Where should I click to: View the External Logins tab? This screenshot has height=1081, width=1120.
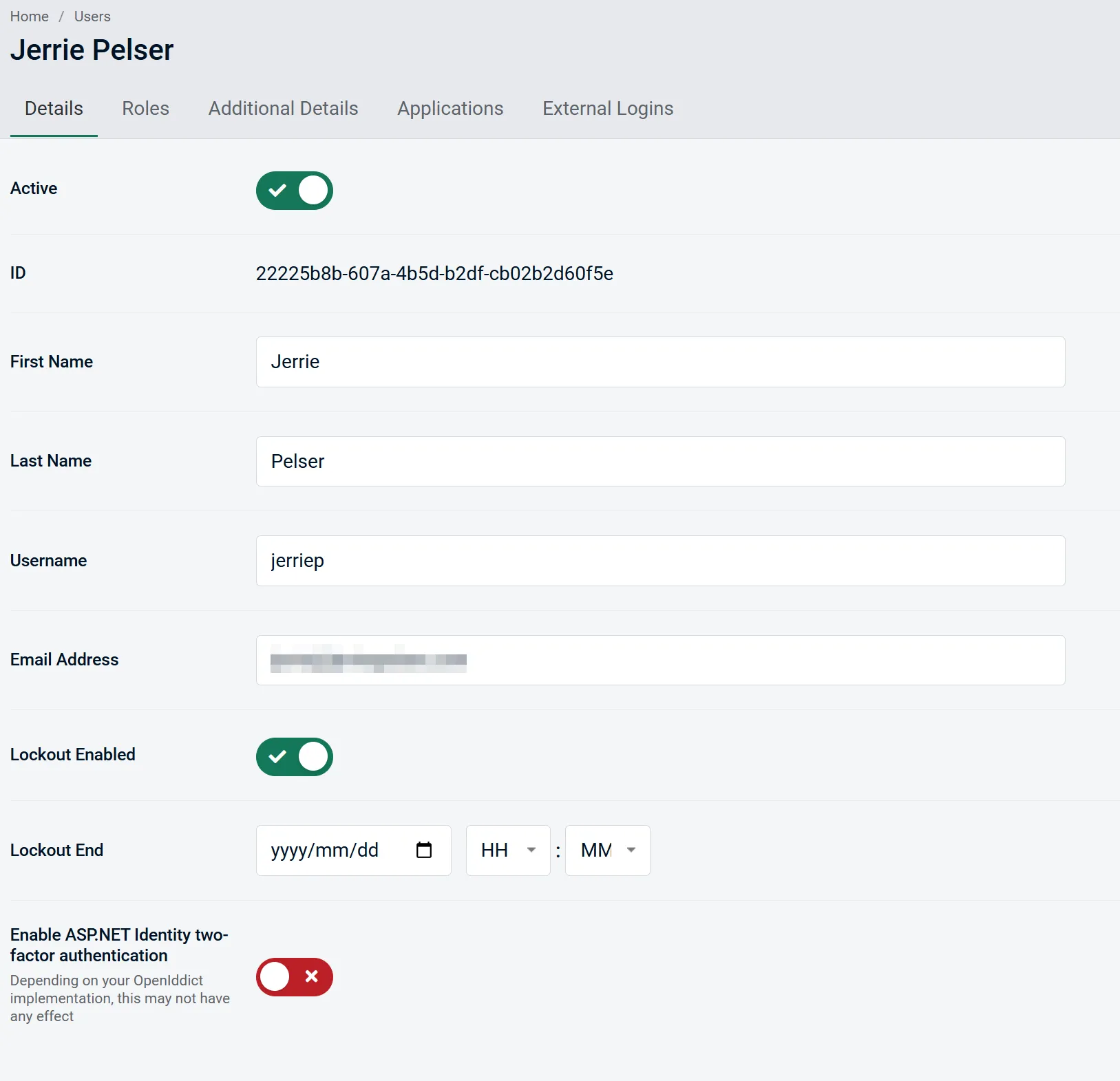(x=608, y=108)
